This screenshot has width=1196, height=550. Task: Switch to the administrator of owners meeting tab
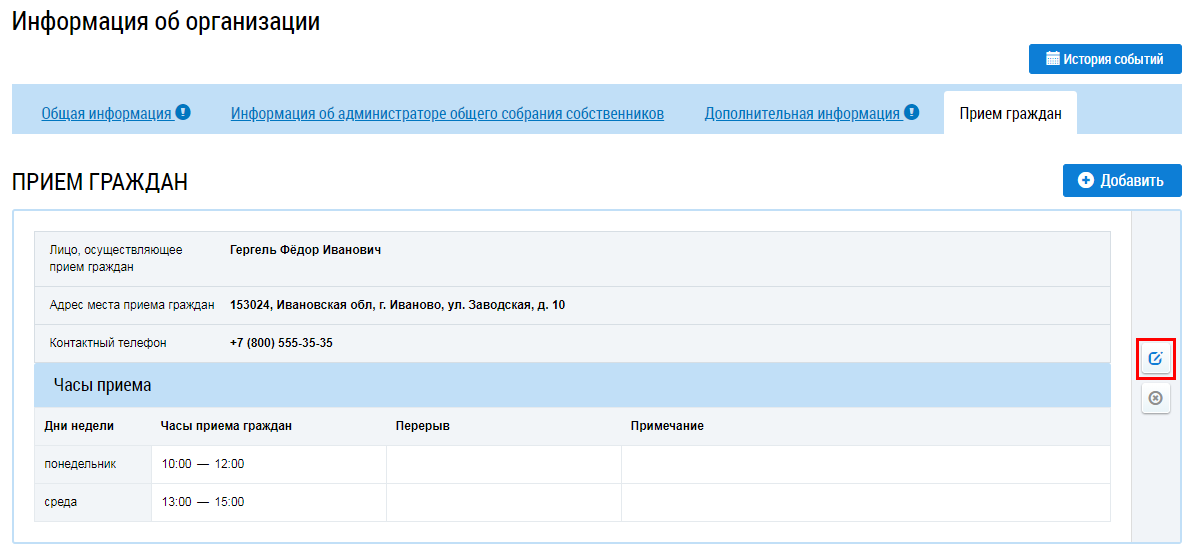[x=447, y=114]
